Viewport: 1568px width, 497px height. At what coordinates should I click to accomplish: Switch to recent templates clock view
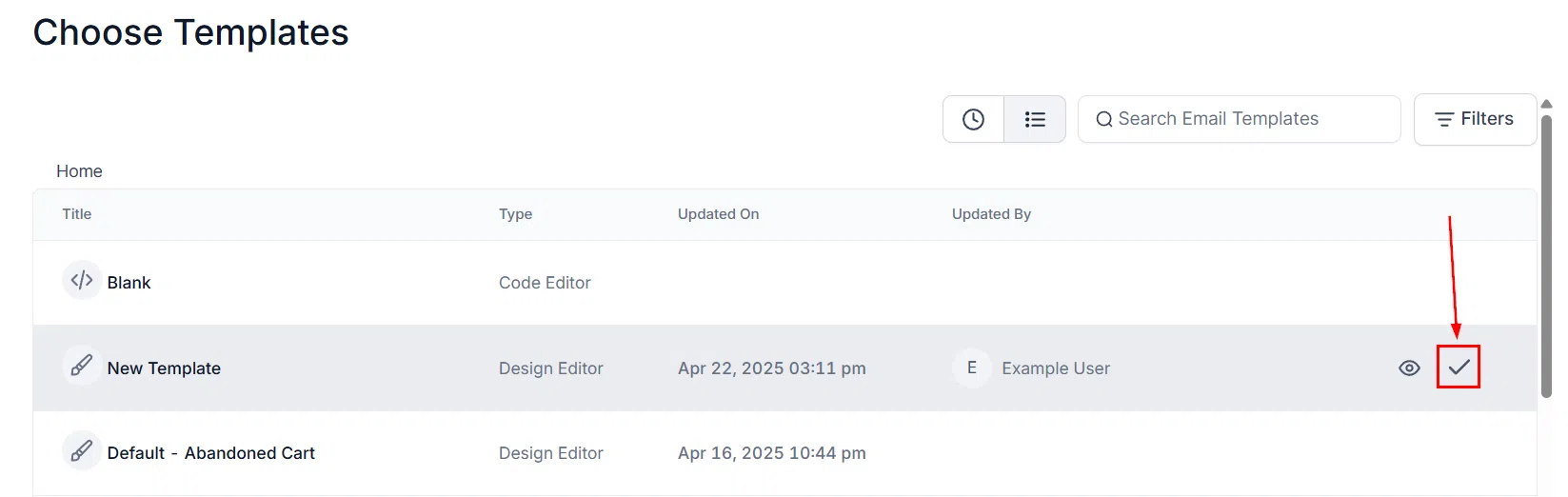point(973,119)
